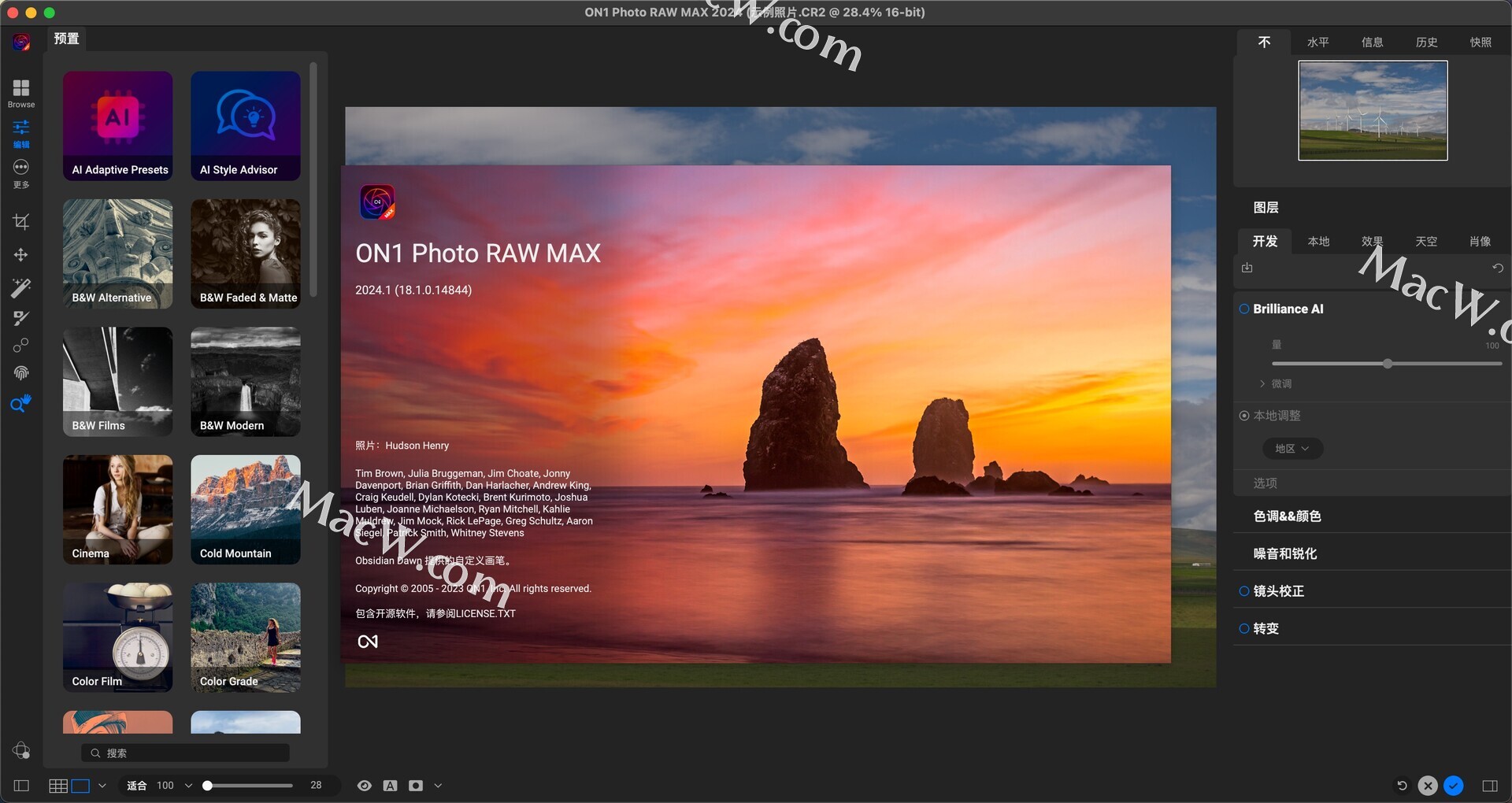Expand 选项 options section
The image size is (1512, 803).
point(1265,483)
